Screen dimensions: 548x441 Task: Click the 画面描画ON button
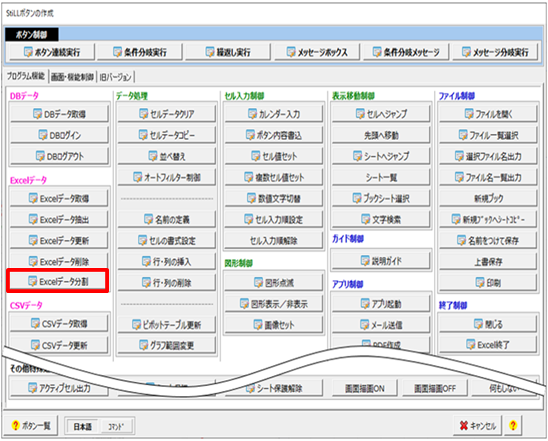365,388
